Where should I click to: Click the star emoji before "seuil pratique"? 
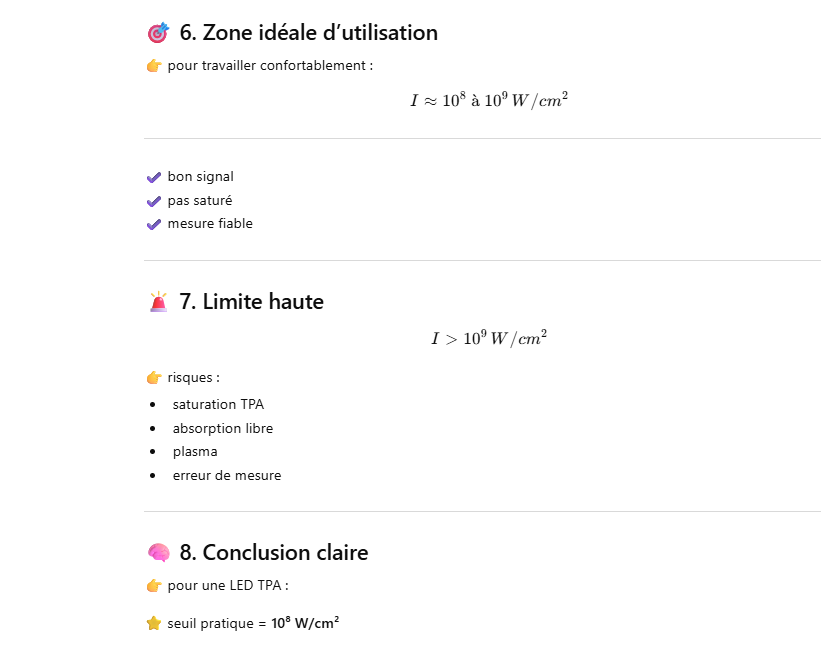tap(154, 623)
